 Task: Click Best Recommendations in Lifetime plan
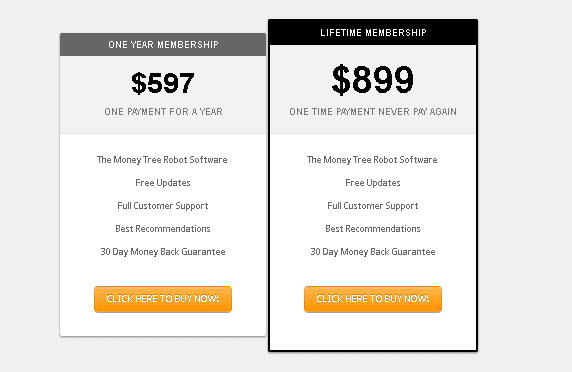coord(373,229)
